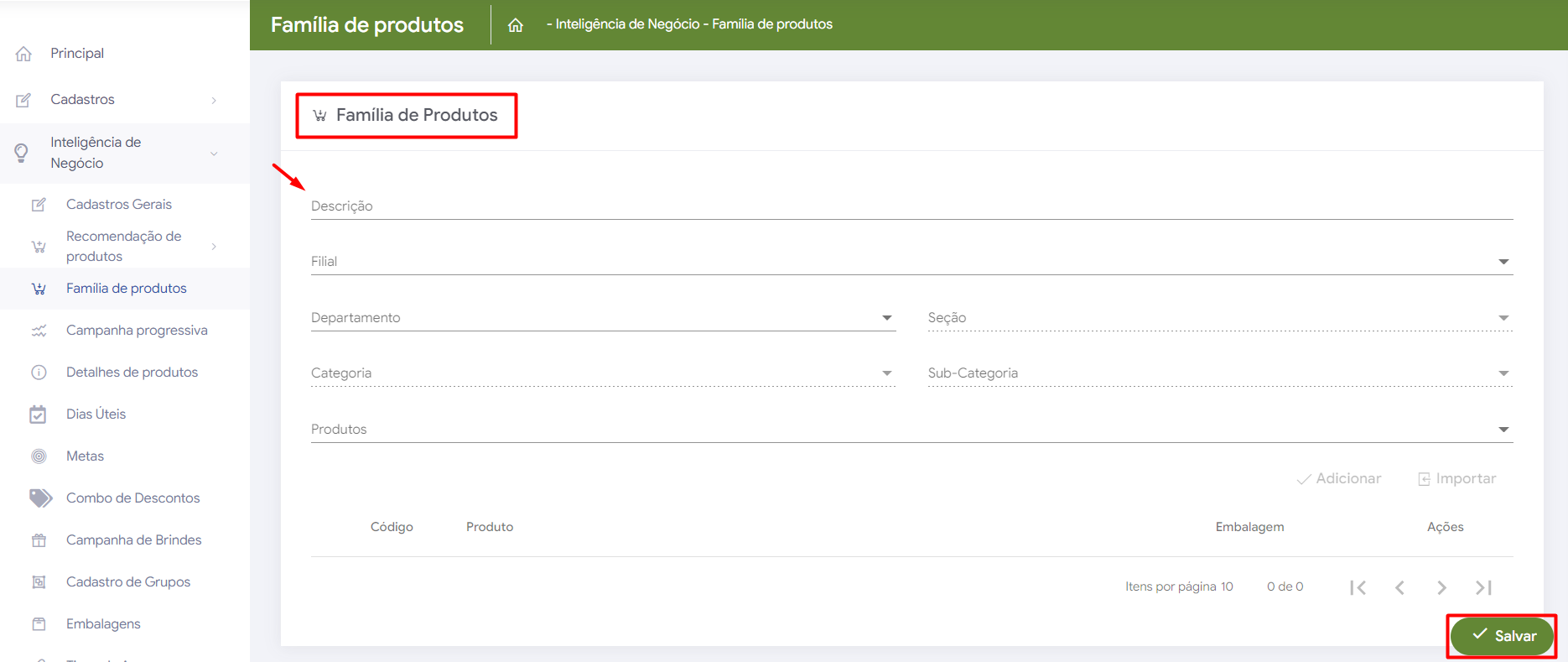Click the Combo de Descontos tag icon
The image size is (1568, 662).
click(40, 498)
